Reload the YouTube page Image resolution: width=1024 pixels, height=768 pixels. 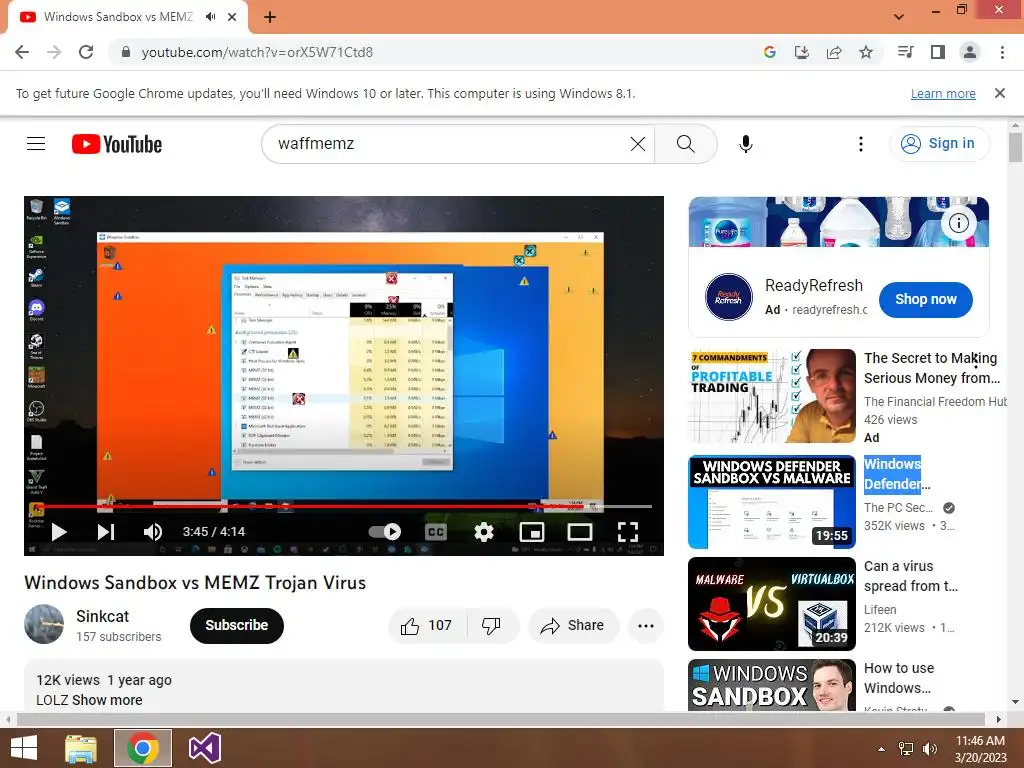pos(86,52)
